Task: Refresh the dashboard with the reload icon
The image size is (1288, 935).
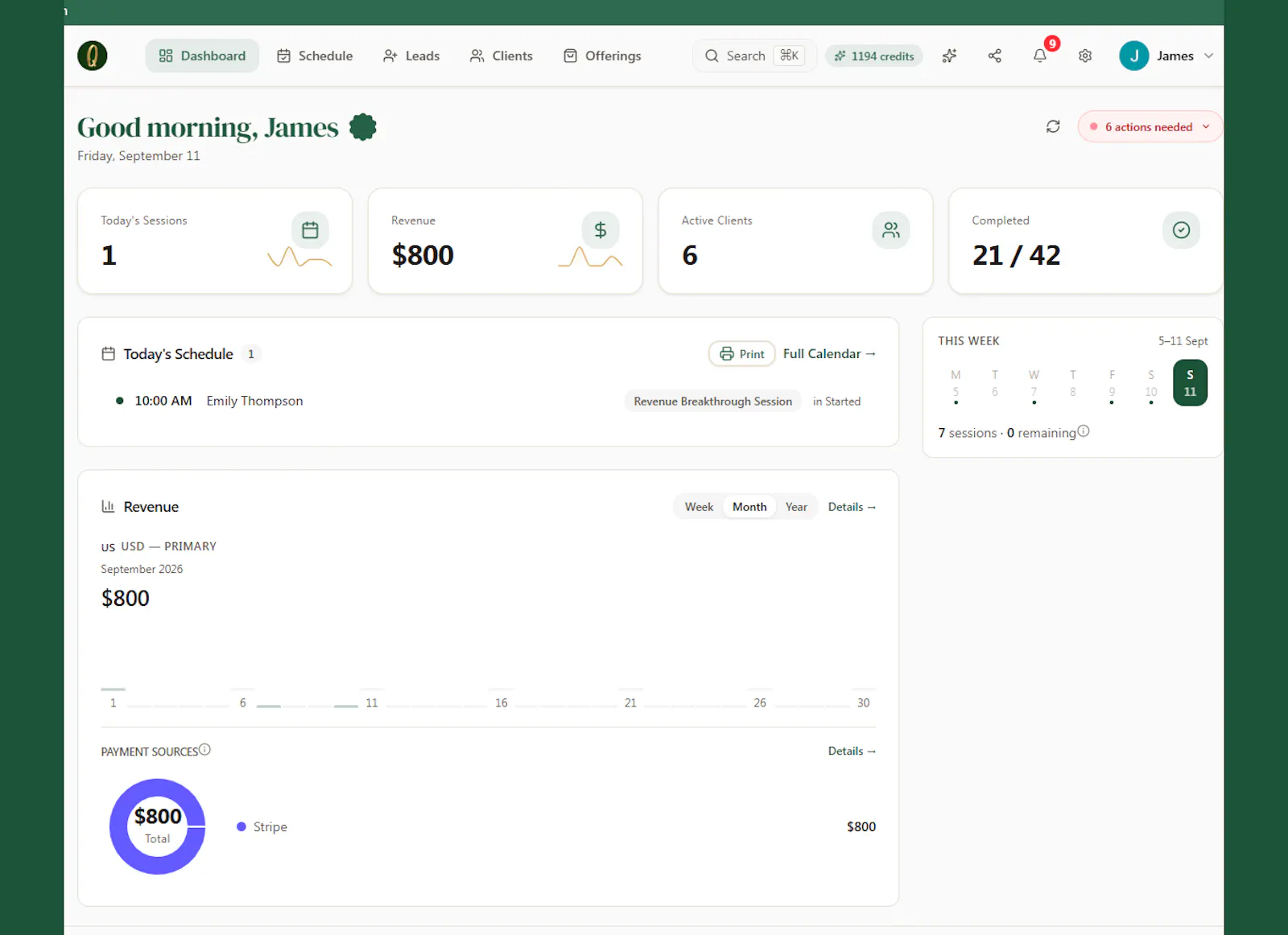Action: click(1053, 126)
